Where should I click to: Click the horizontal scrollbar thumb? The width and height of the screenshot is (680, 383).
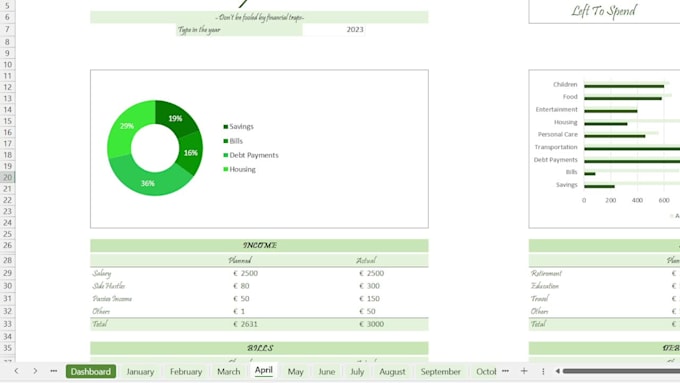click(621, 371)
